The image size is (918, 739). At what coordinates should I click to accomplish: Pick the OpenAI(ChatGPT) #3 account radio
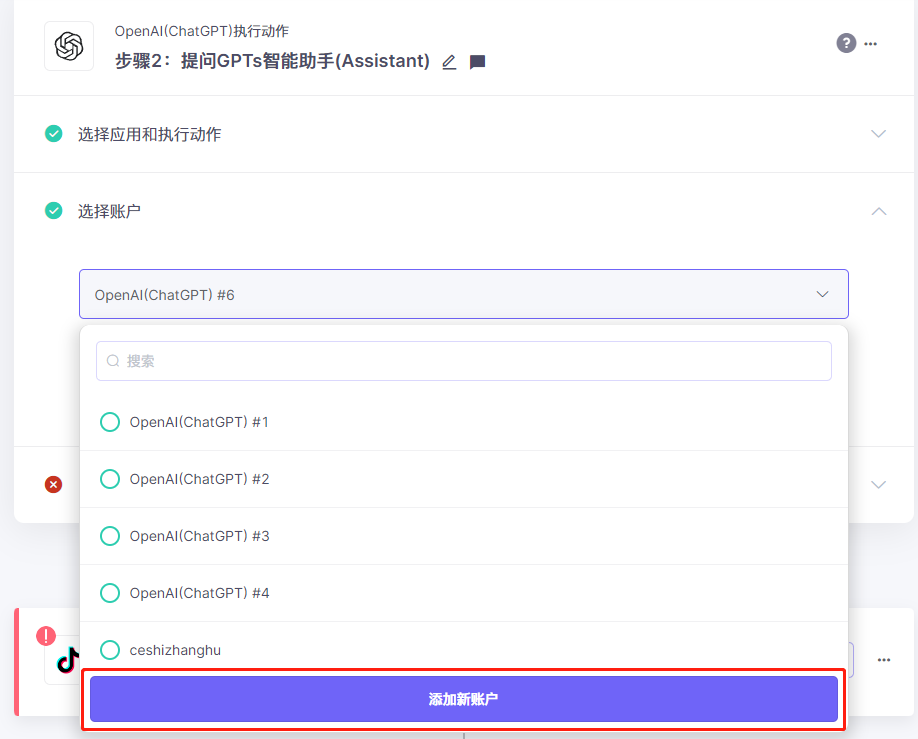tap(110, 536)
